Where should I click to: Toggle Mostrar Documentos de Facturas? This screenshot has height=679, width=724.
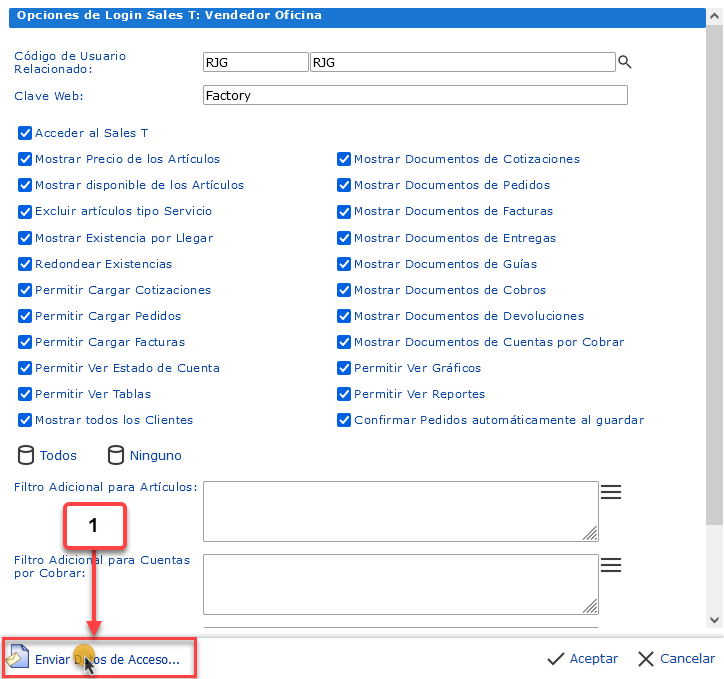[x=344, y=211]
